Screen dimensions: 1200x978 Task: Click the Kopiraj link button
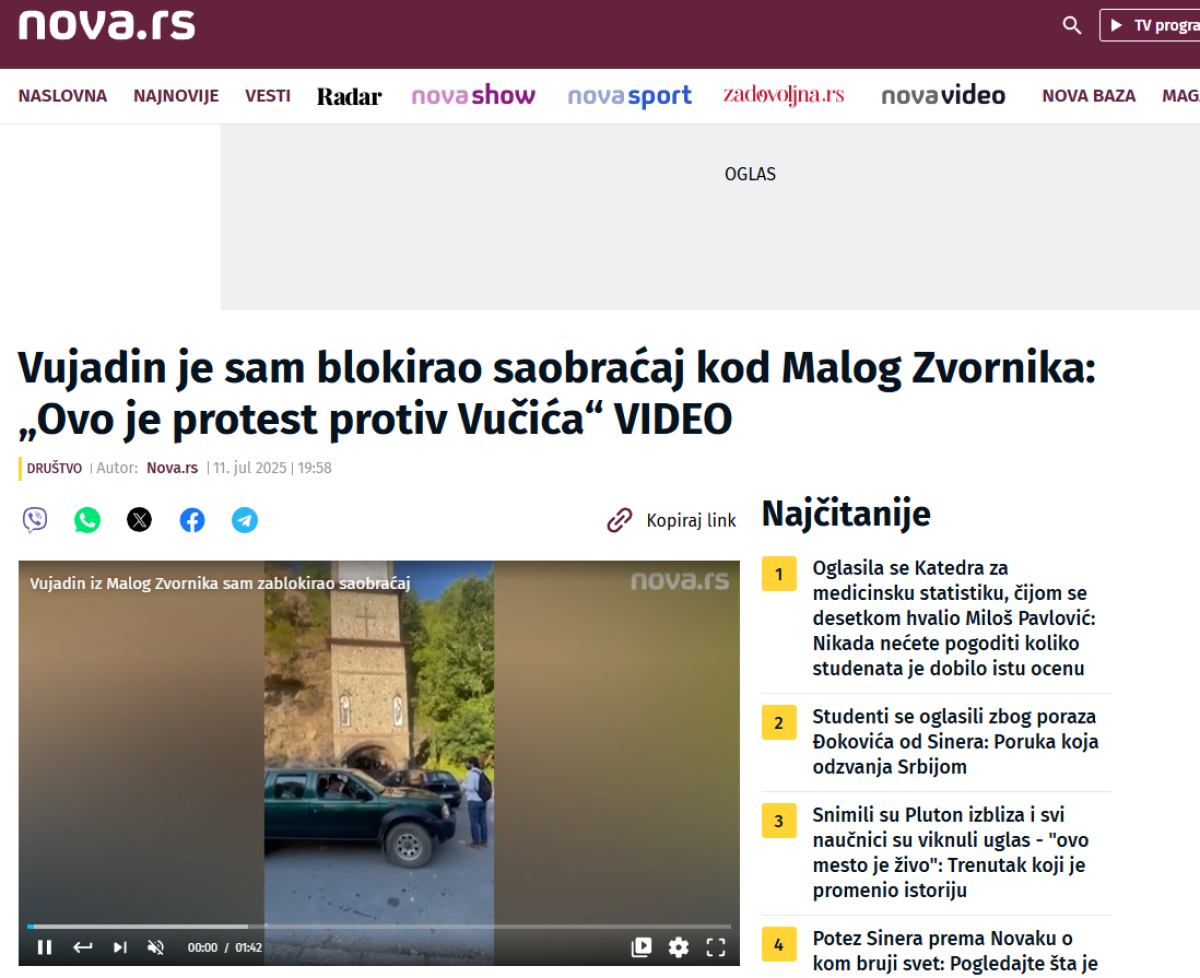tap(671, 520)
